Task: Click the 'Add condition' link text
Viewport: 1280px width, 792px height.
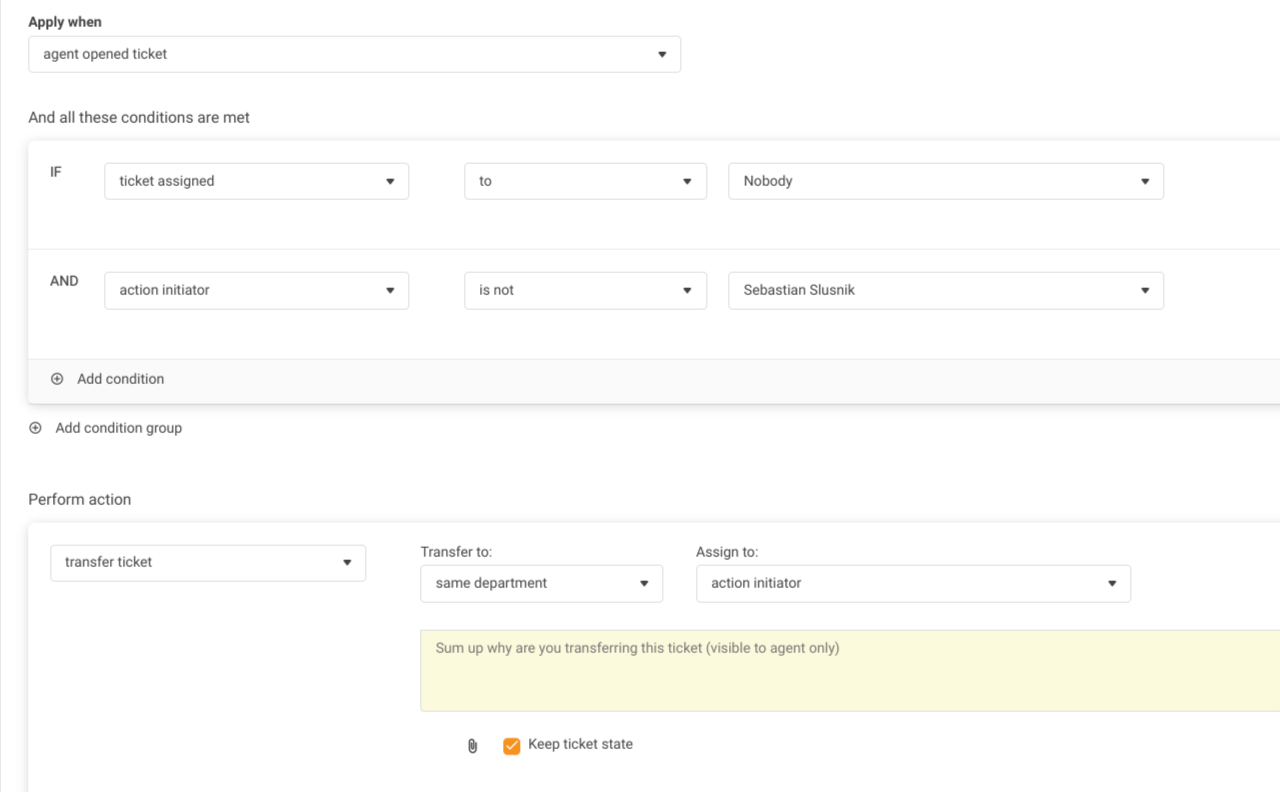Action: pos(120,379)
